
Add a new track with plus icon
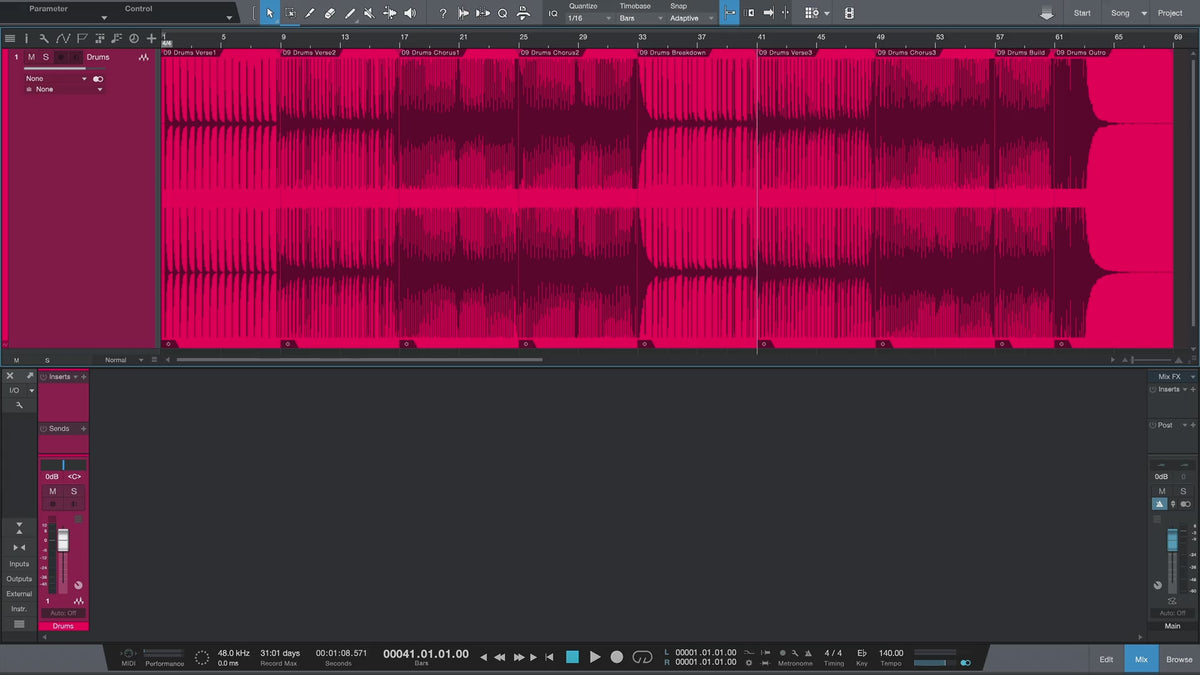tap(151, 39)
